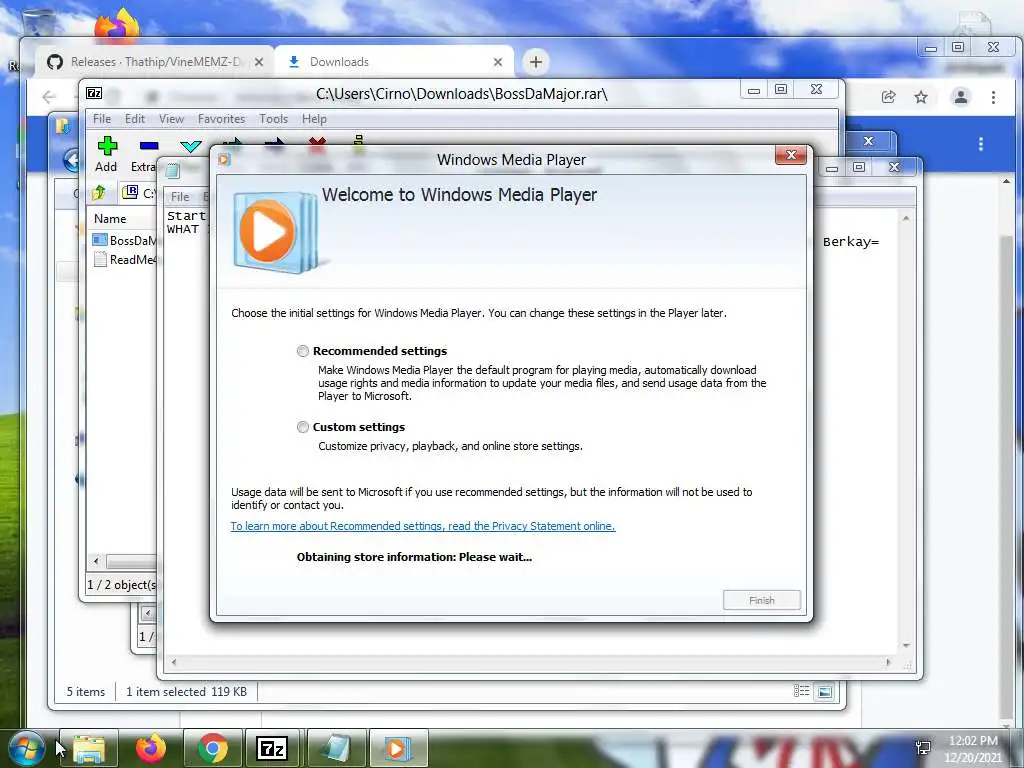The image size is (1024, 768).
Task: Select the BossDaM file in 7-Zip list
Action: click(x=124, y=240)
